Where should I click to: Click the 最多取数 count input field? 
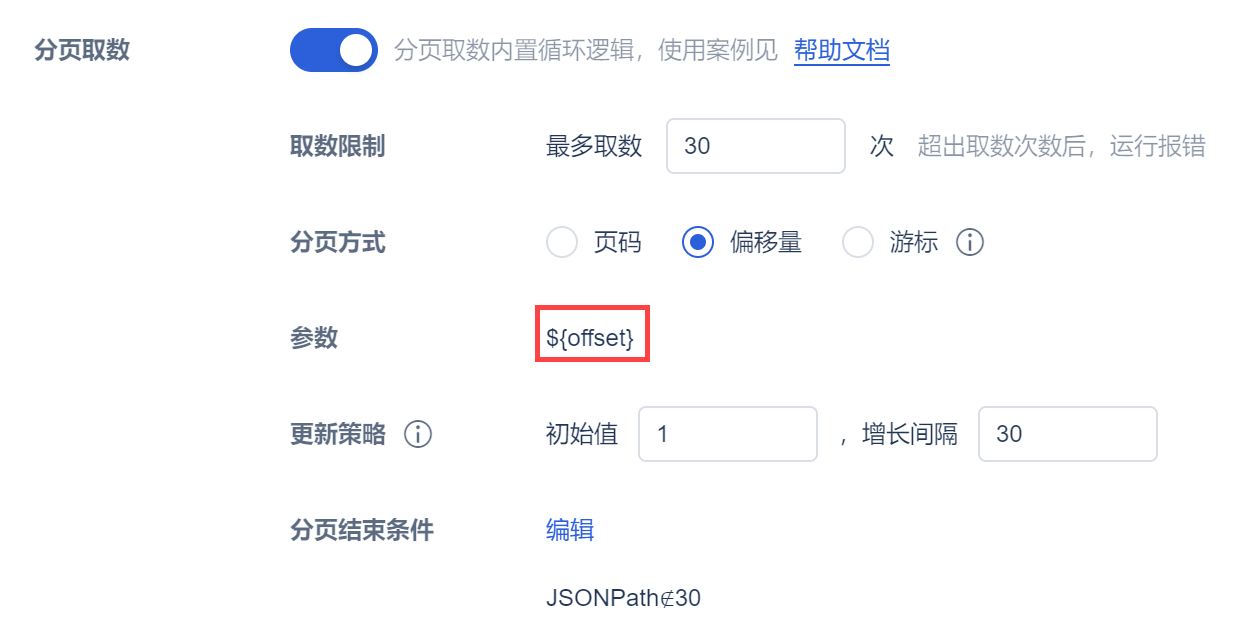point(755,146)
